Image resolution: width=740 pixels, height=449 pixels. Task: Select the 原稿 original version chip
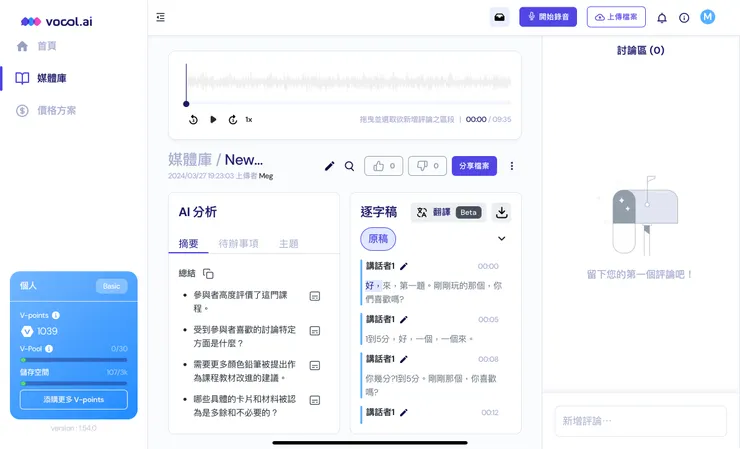pos(378,239)
